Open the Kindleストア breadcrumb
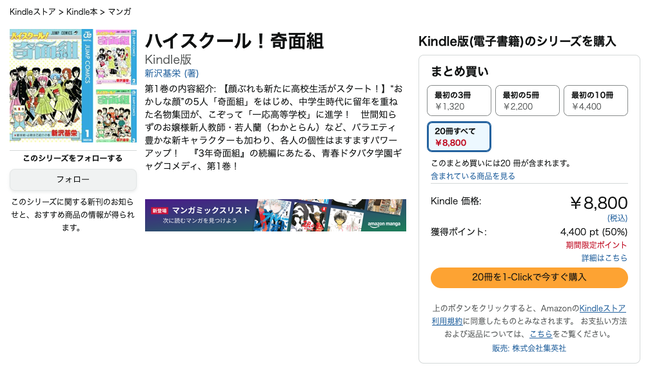This screenshot has height=370, width=650. (x=32, y=12)
